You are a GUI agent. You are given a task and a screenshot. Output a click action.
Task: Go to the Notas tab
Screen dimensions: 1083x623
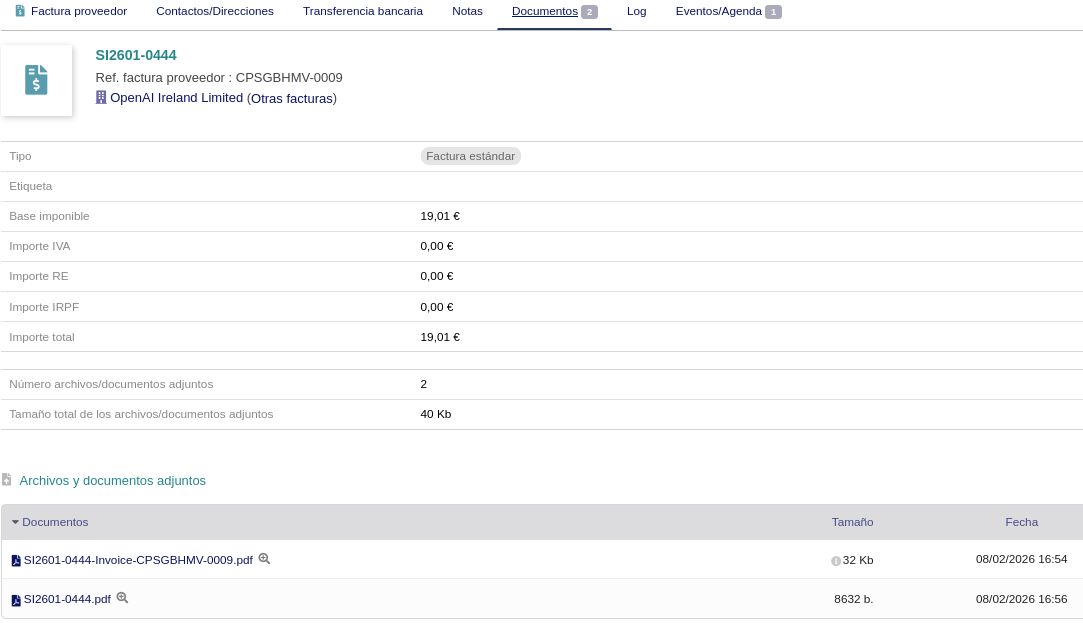[467, 11]
